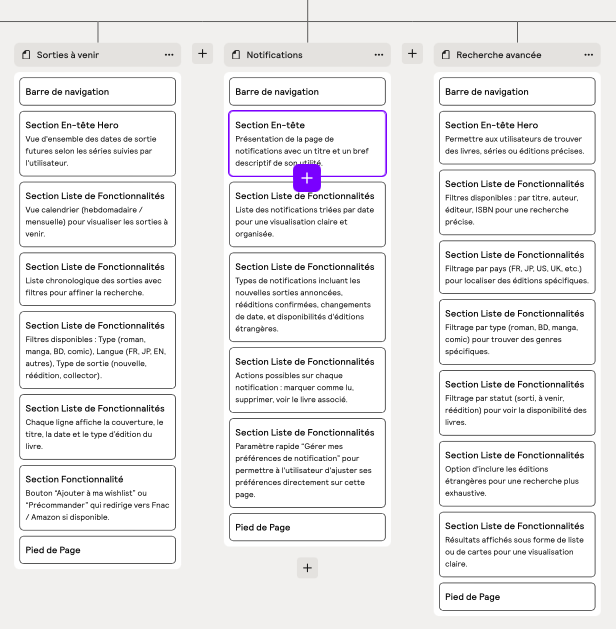Click the purple plus button under Section En-tête

[x=307, y=178]
